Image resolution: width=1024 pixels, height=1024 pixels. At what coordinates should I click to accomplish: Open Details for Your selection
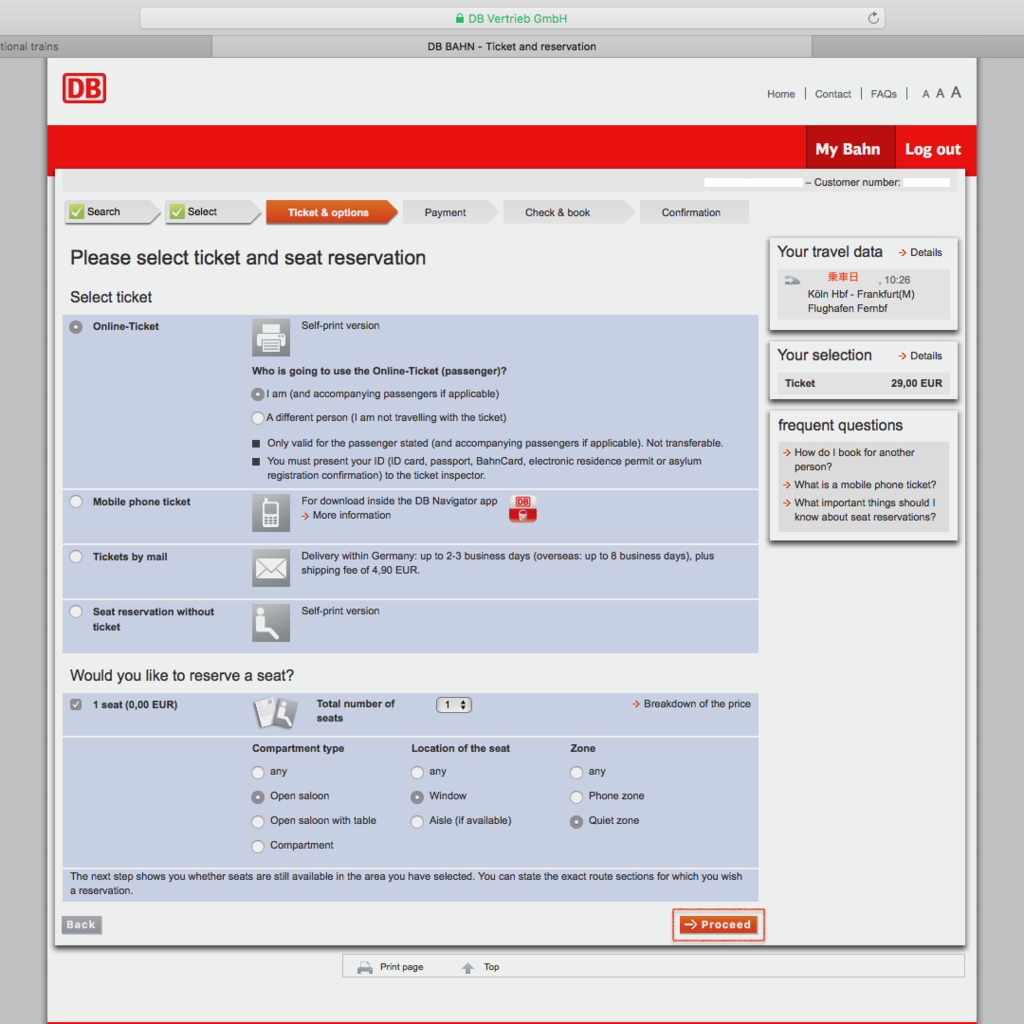(x=920, y=356)
